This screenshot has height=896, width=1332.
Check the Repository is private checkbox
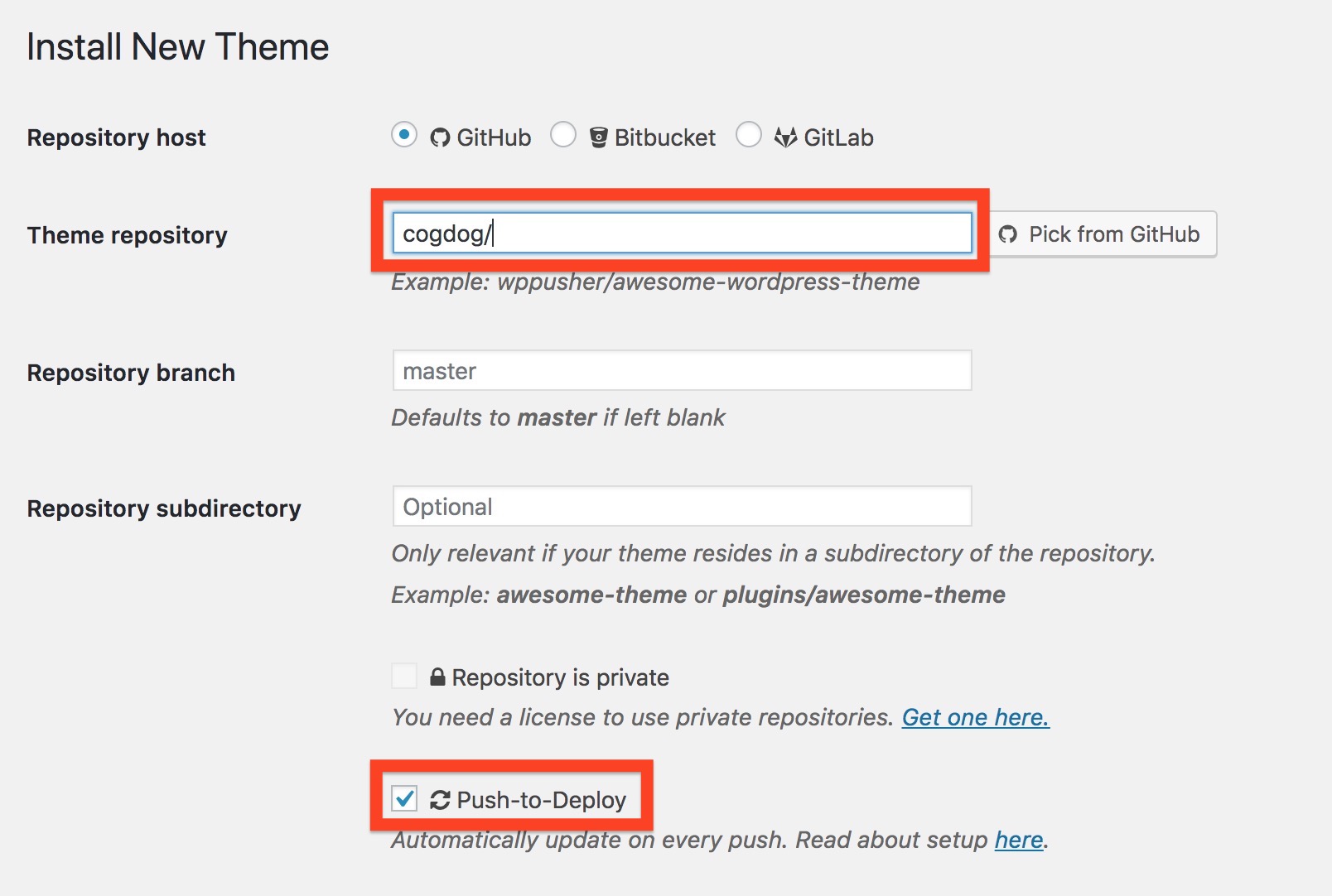point(404,676)
